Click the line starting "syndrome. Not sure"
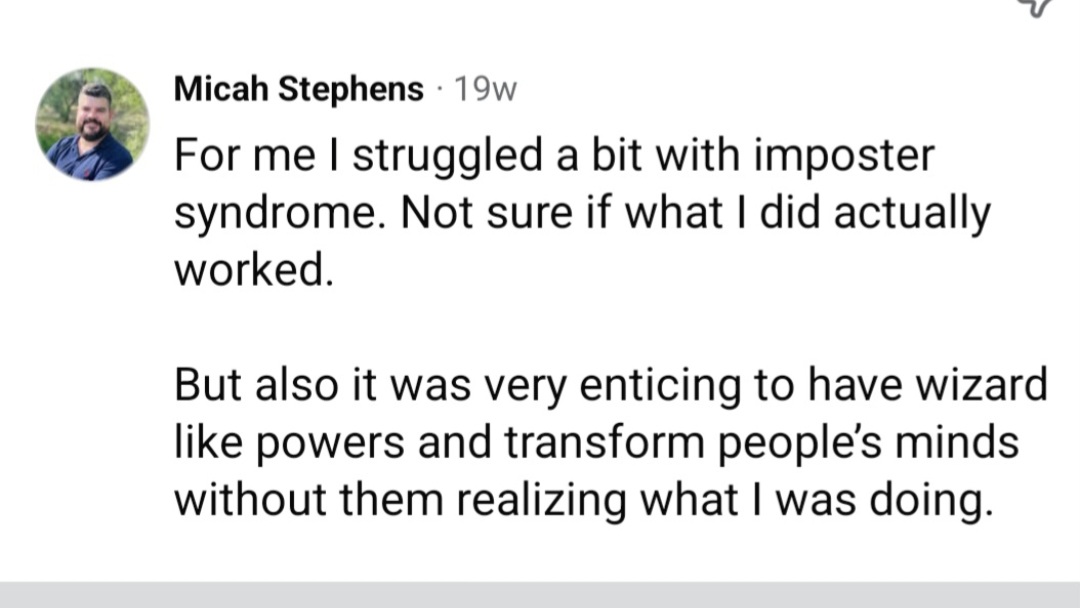 582,213
